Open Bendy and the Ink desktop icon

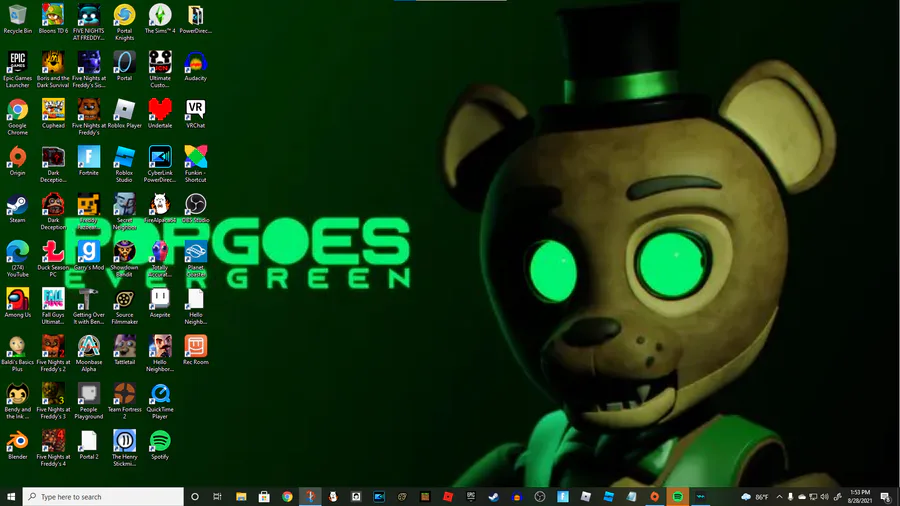click(18, 401)
